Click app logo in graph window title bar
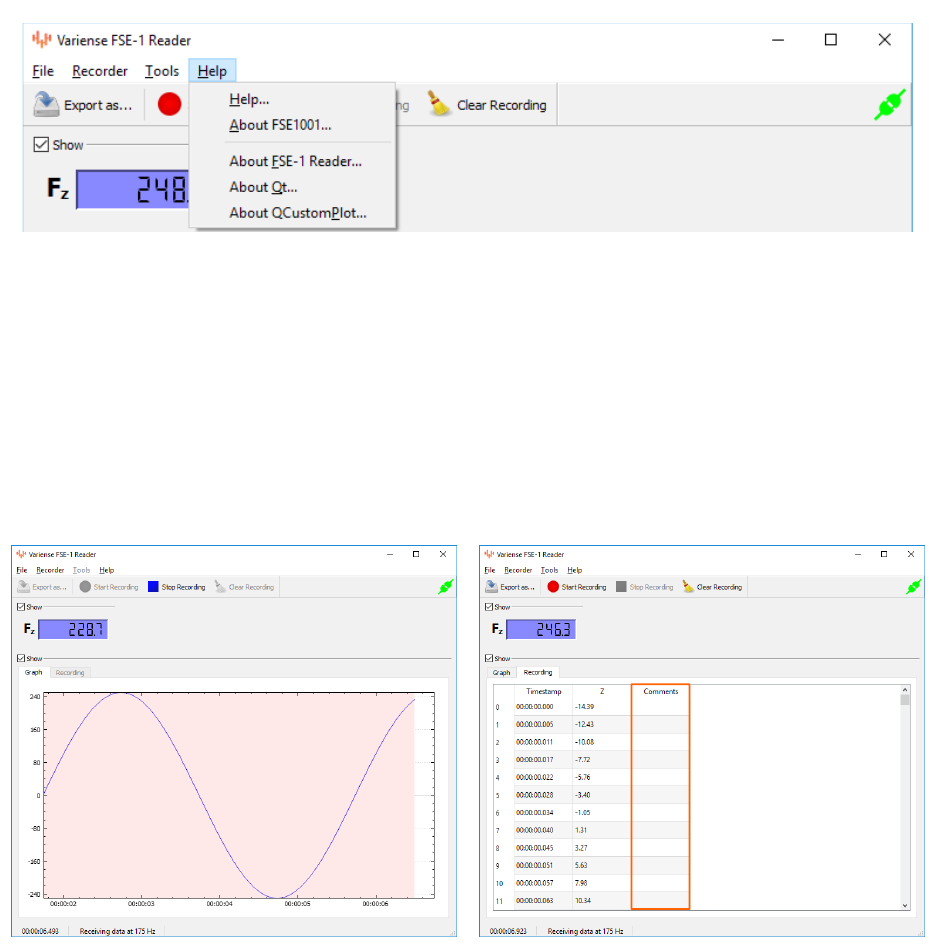Image resolution: width=937 pixels, height=950 pixels. [21, 554]
